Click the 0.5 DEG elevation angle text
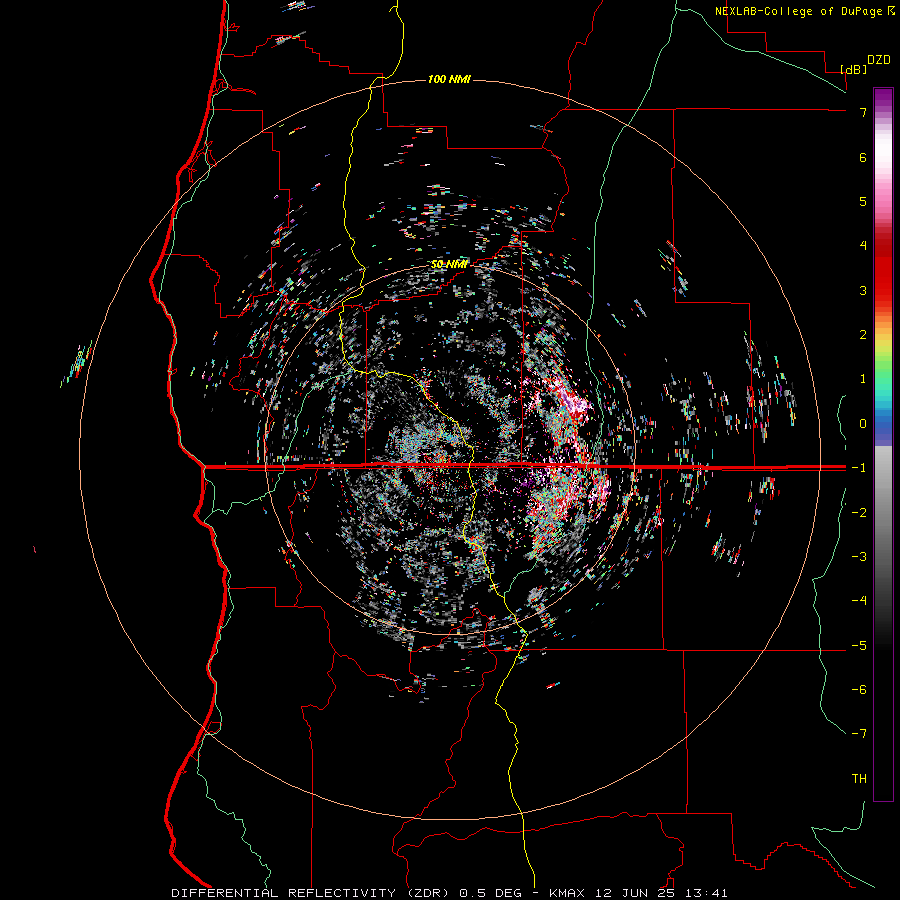 pyautogui.click(x=491, y=893)
